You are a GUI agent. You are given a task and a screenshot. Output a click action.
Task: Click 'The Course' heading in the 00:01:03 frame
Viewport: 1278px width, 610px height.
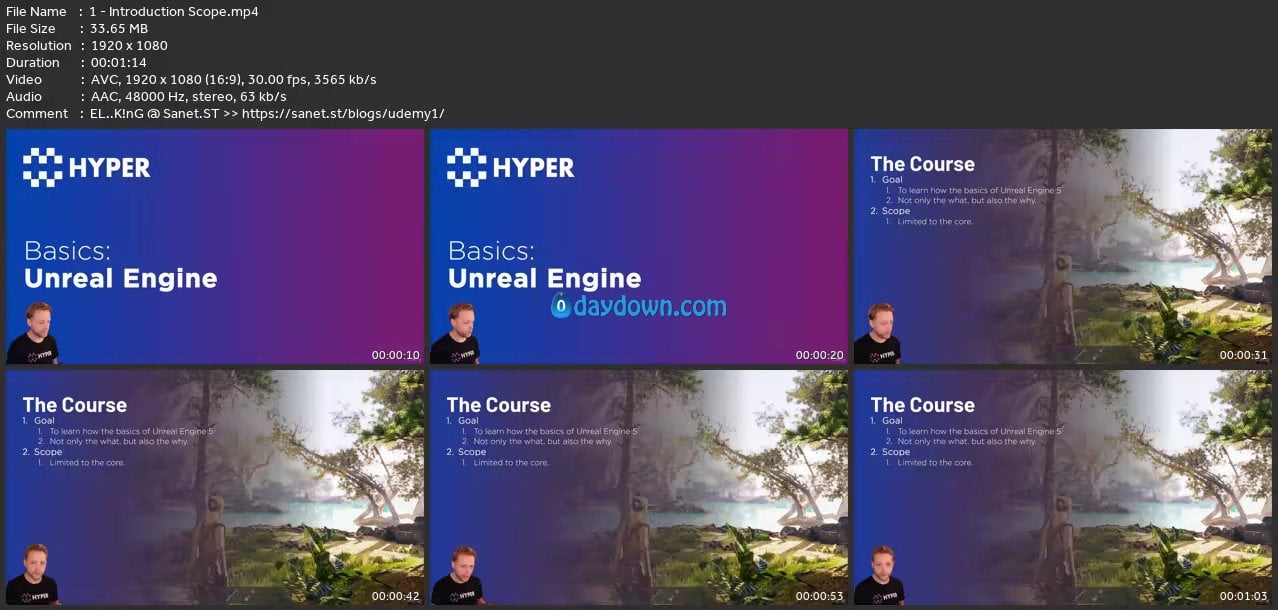click(x=922, y=405)
